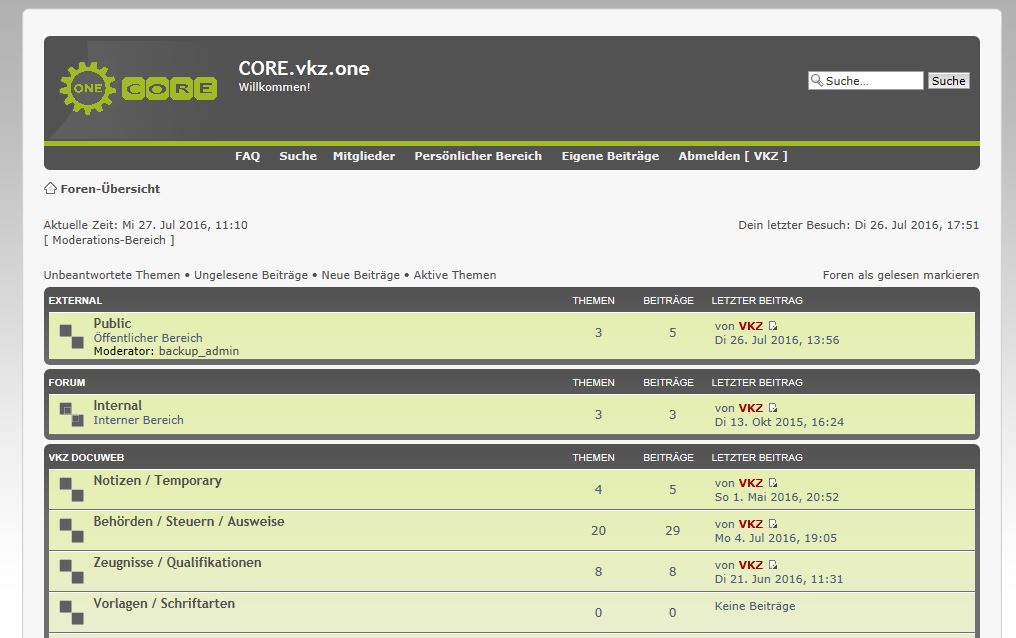Go to Mitglieder in navigation bar

tap(364, 156)
